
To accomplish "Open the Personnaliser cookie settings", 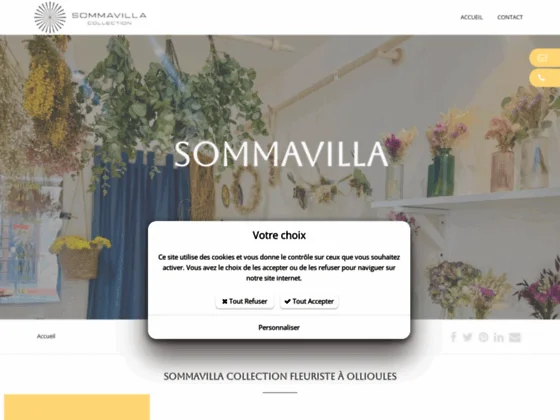I will tap(279, 328).
